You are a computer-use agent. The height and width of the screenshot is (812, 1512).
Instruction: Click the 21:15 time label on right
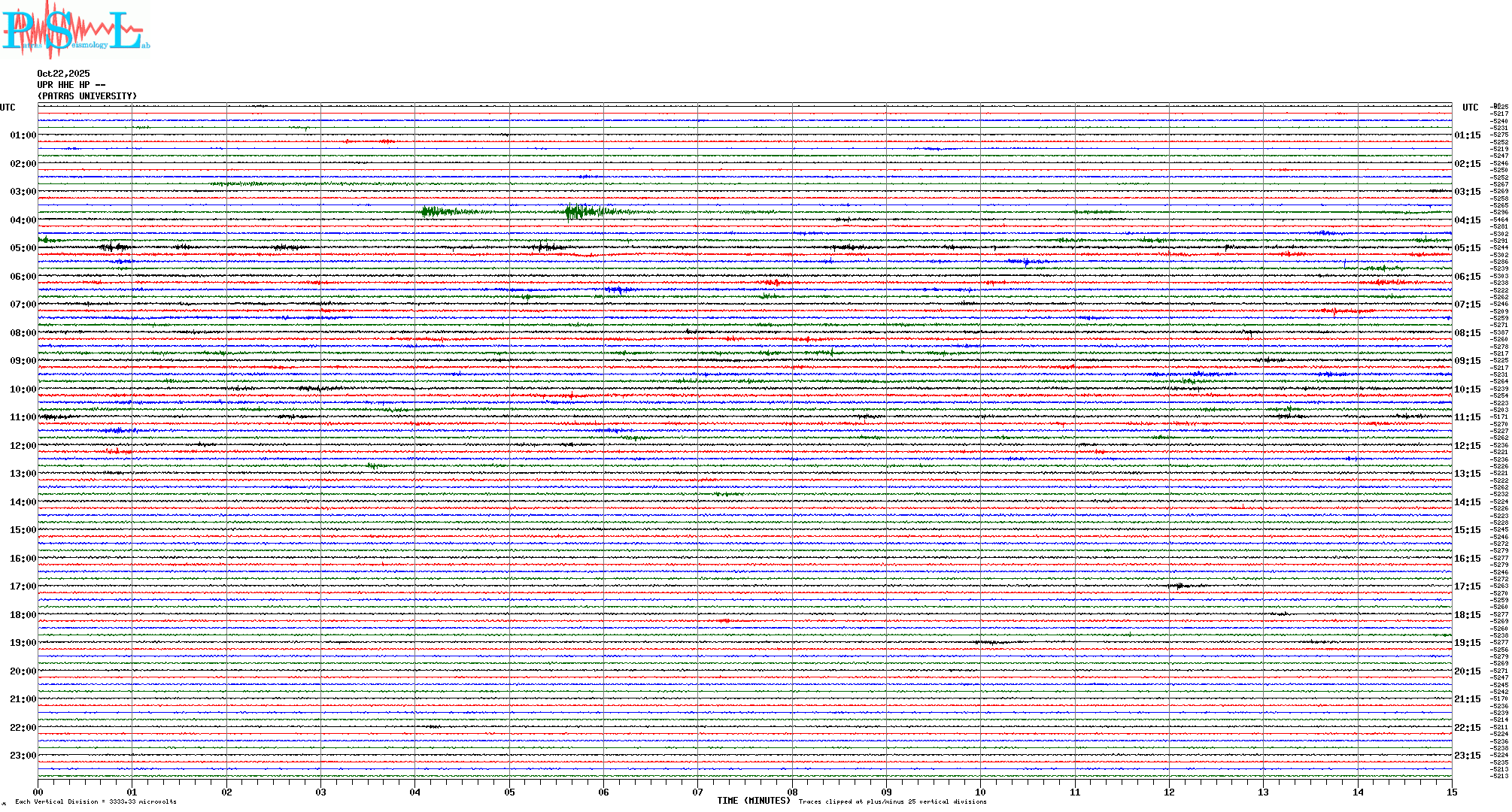(x=1467, y=699)
